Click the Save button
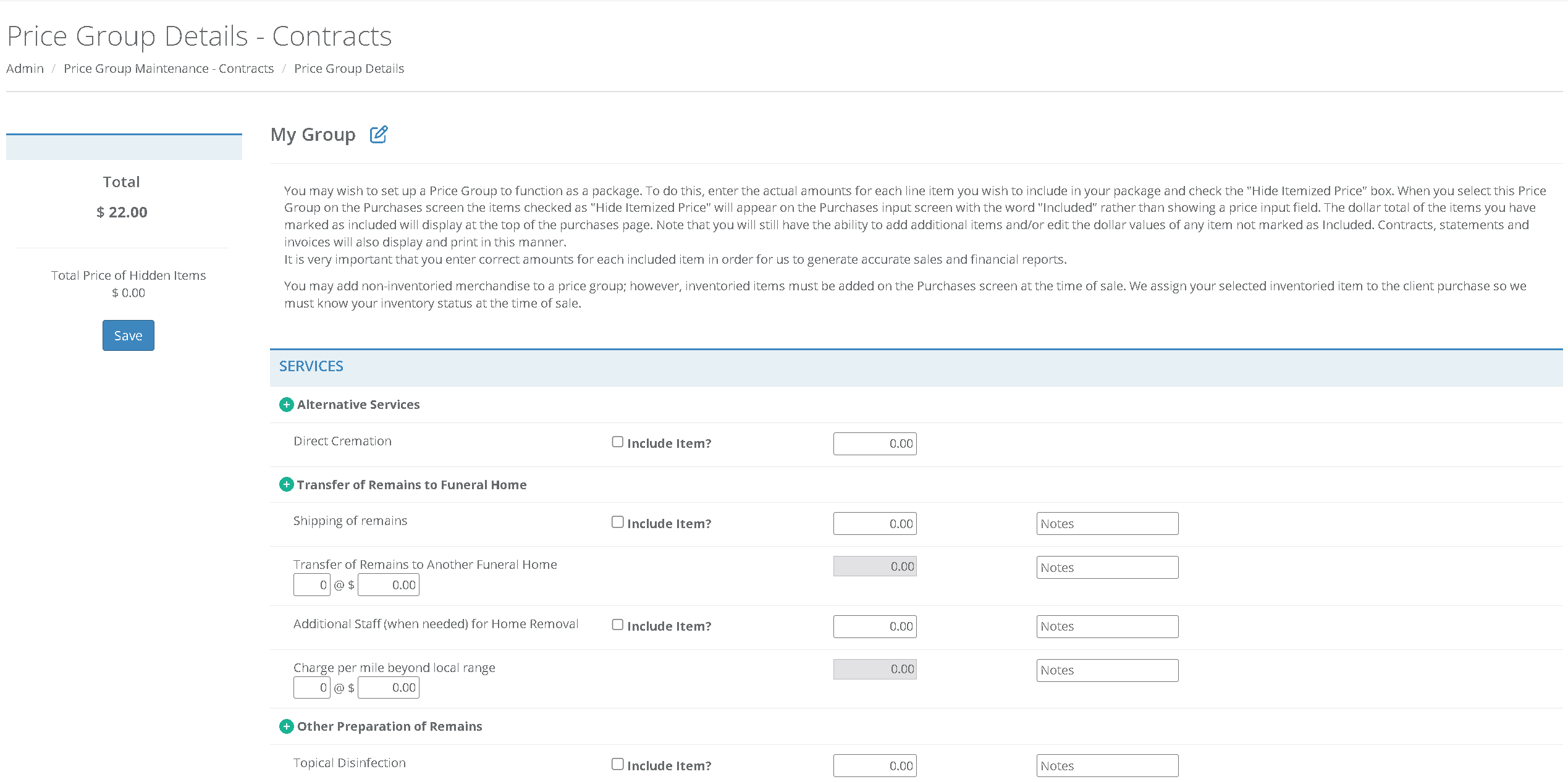Viewport: 1568px width, 782px height. click(128, 335)
